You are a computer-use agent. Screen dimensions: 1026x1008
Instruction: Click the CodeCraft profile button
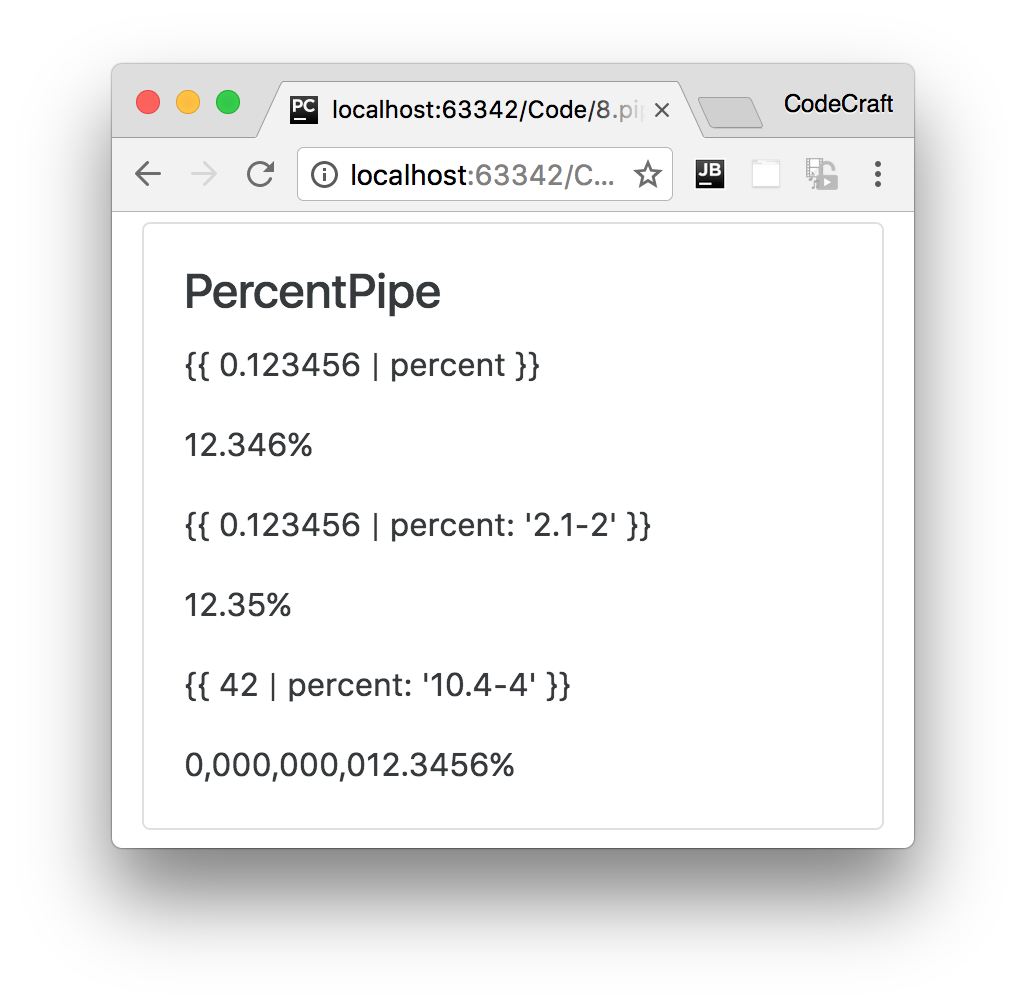pyautogui.click(x=838, y=103)
